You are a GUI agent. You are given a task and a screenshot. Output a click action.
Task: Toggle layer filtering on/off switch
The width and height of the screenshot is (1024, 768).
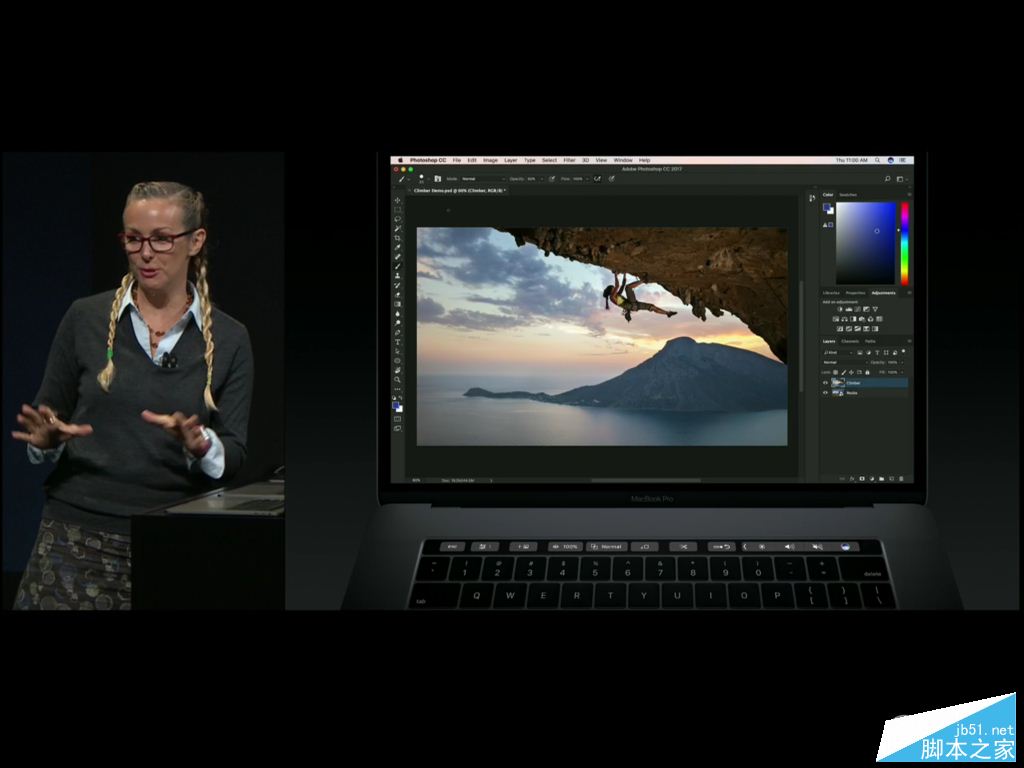[903, 351]
